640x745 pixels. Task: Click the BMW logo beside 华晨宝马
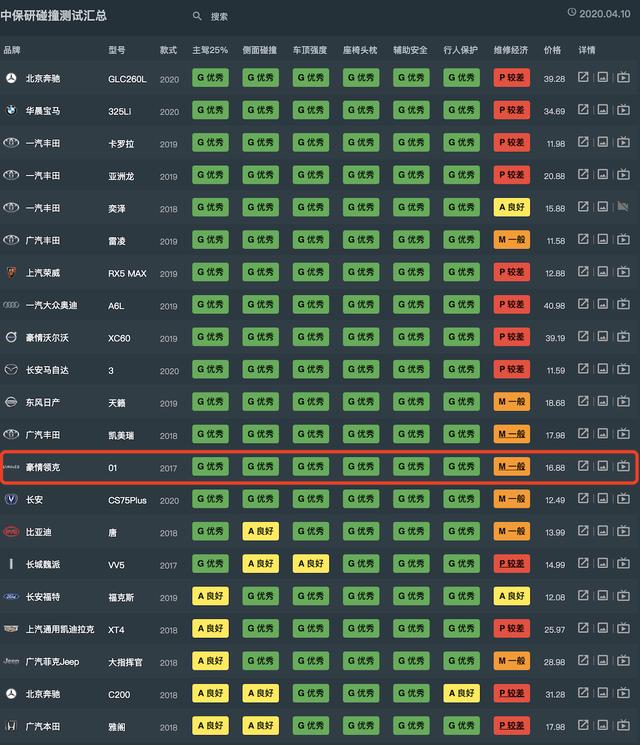tap(11, 110)
